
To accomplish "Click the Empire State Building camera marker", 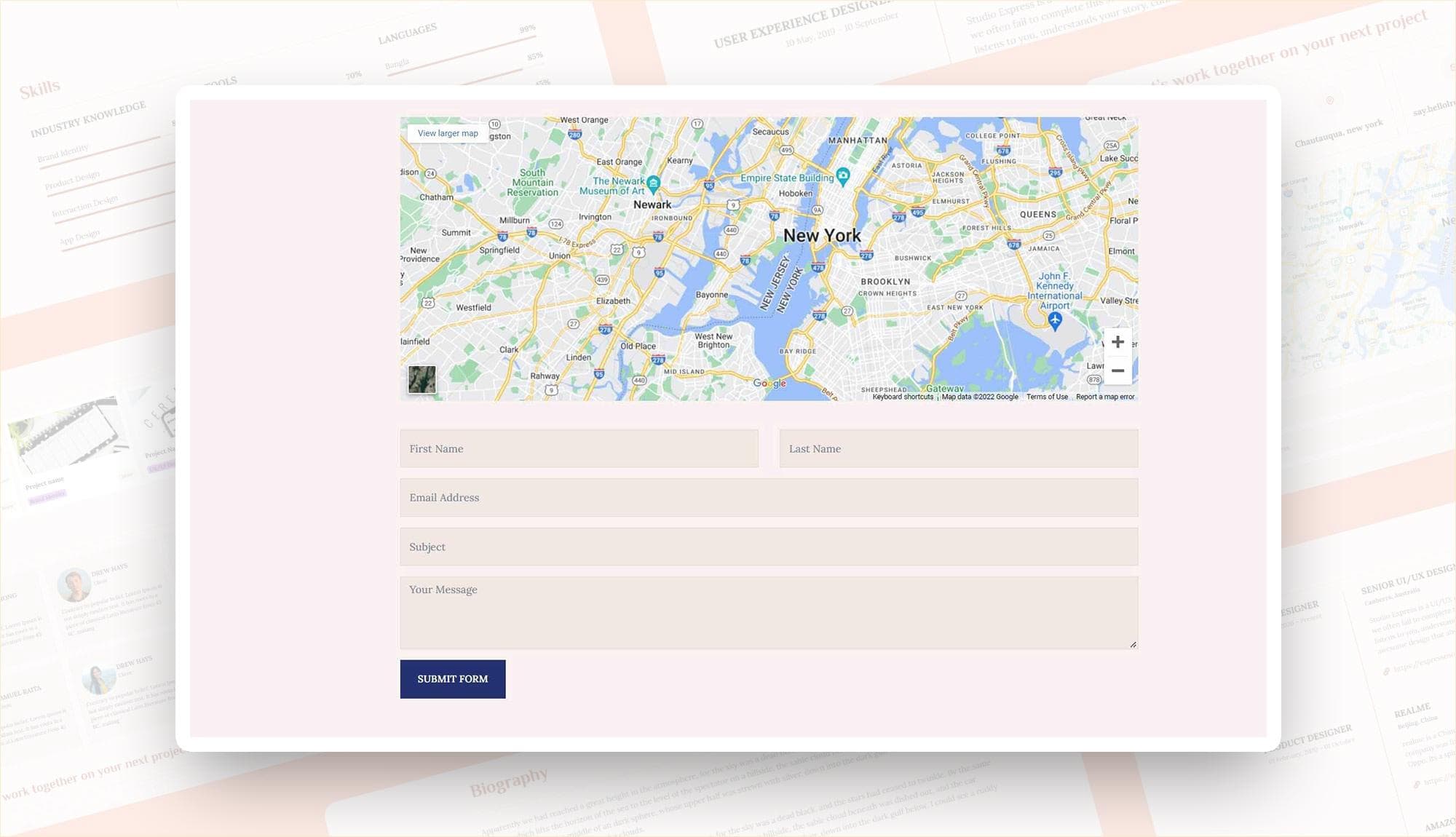I will tap(843, 175).
